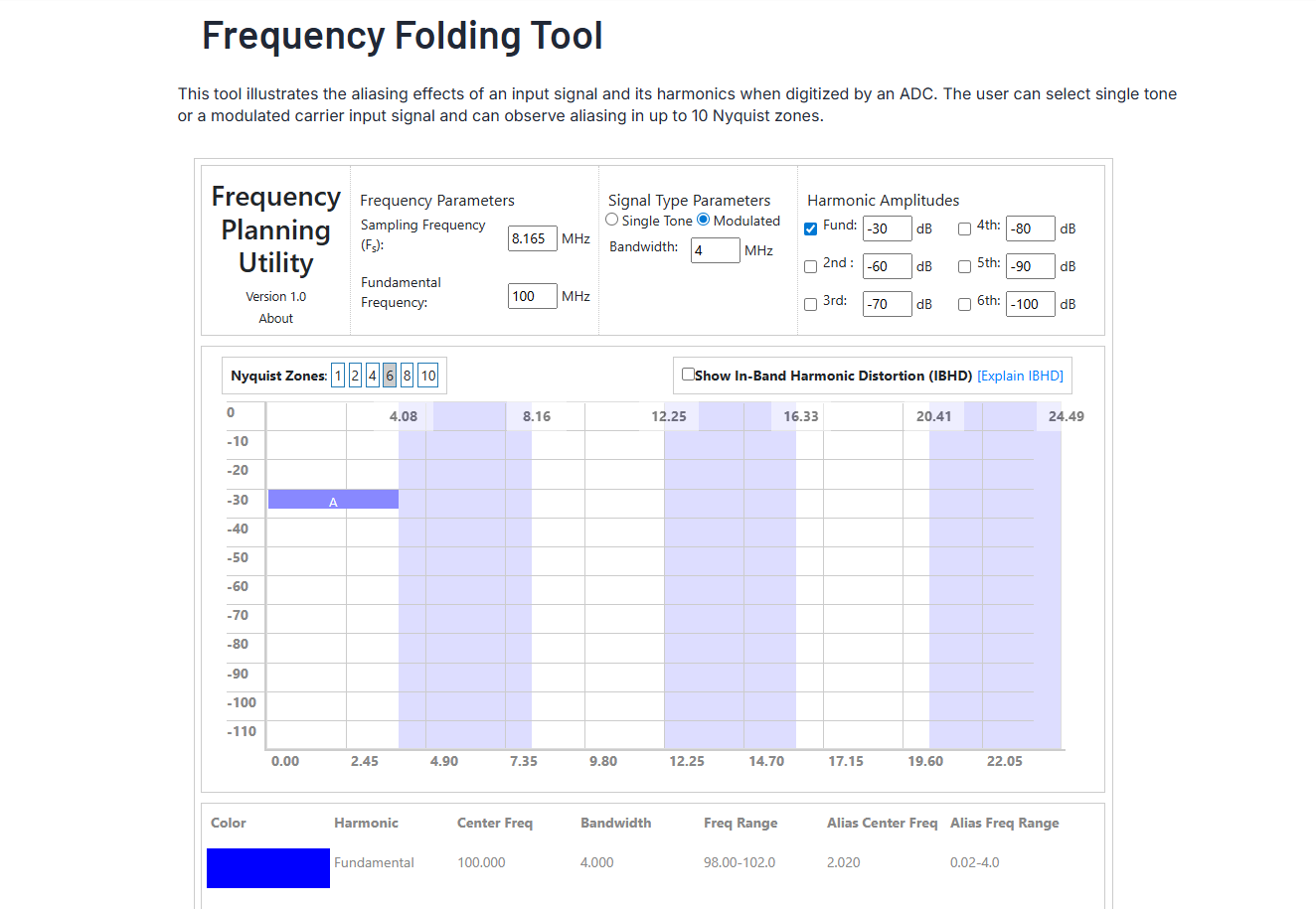Open the About link
Screen dimensions: 1316x909
coord(275,319)
